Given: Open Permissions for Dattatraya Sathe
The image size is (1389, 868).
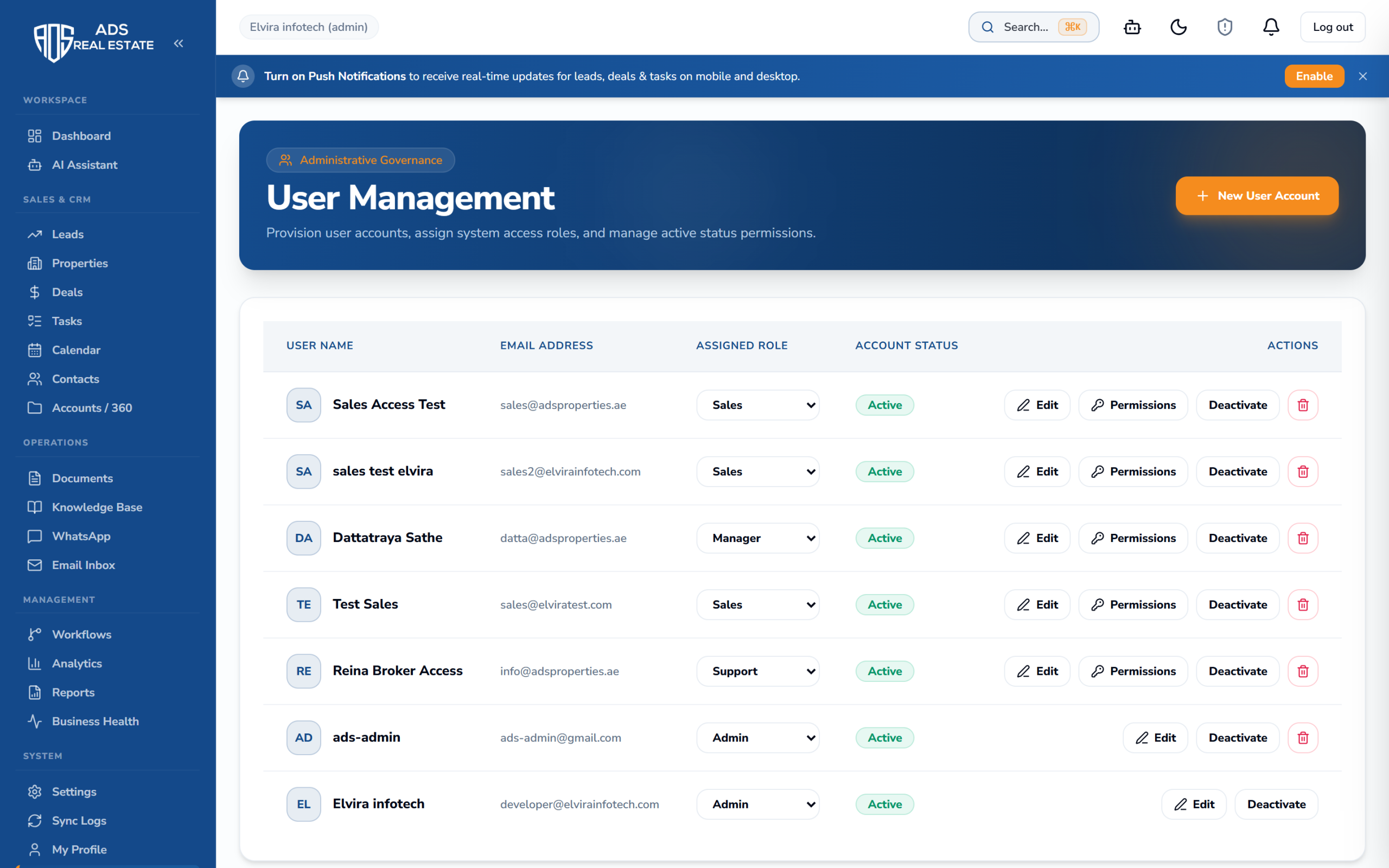Looking at the screenshot, I should 1133,538.
